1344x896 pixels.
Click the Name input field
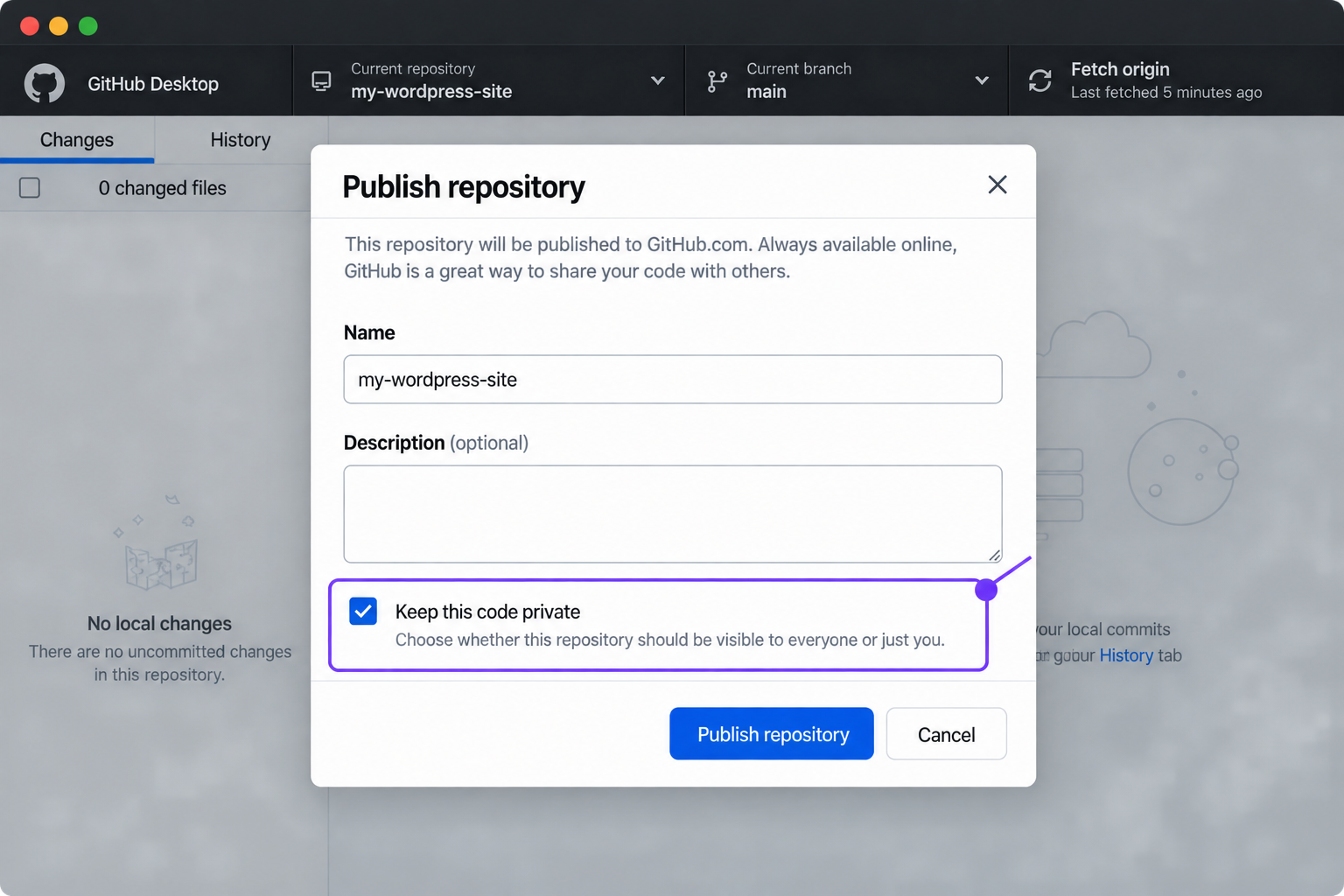tap(673, 379)
